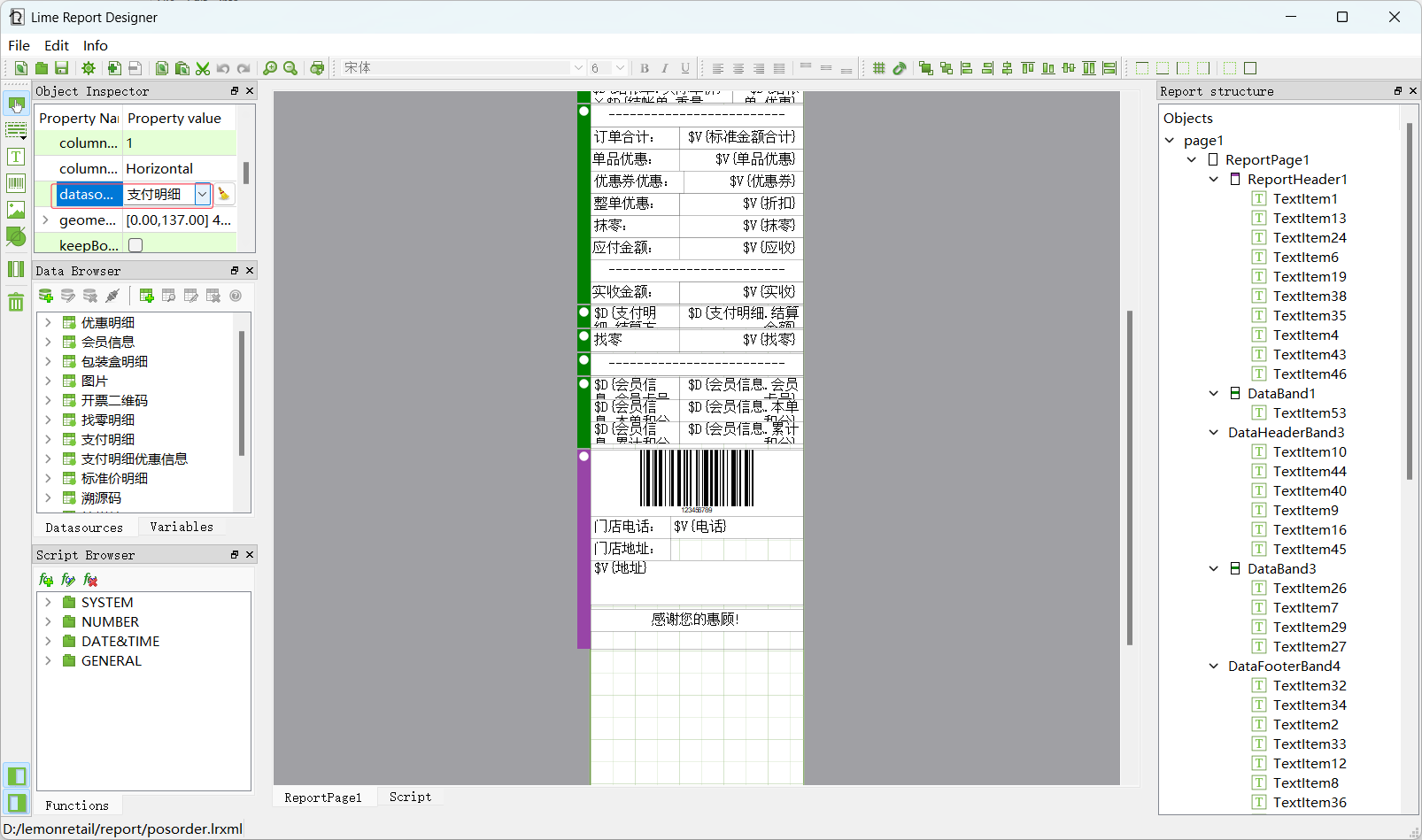Select columnsFillDirection Horizontal value cell
The width and height of the screenshot is (1422, 840).
[180, 168]
